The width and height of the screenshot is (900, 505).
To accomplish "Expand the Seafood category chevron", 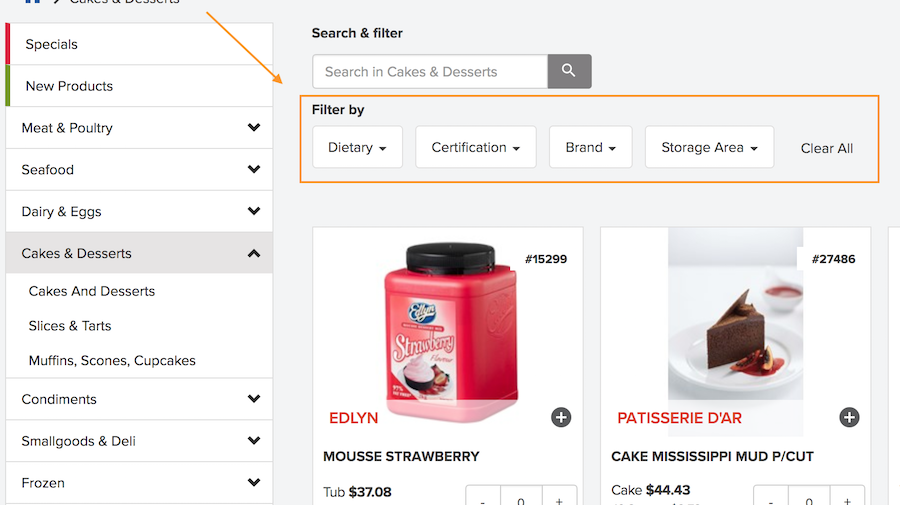I will coord(254,170).
